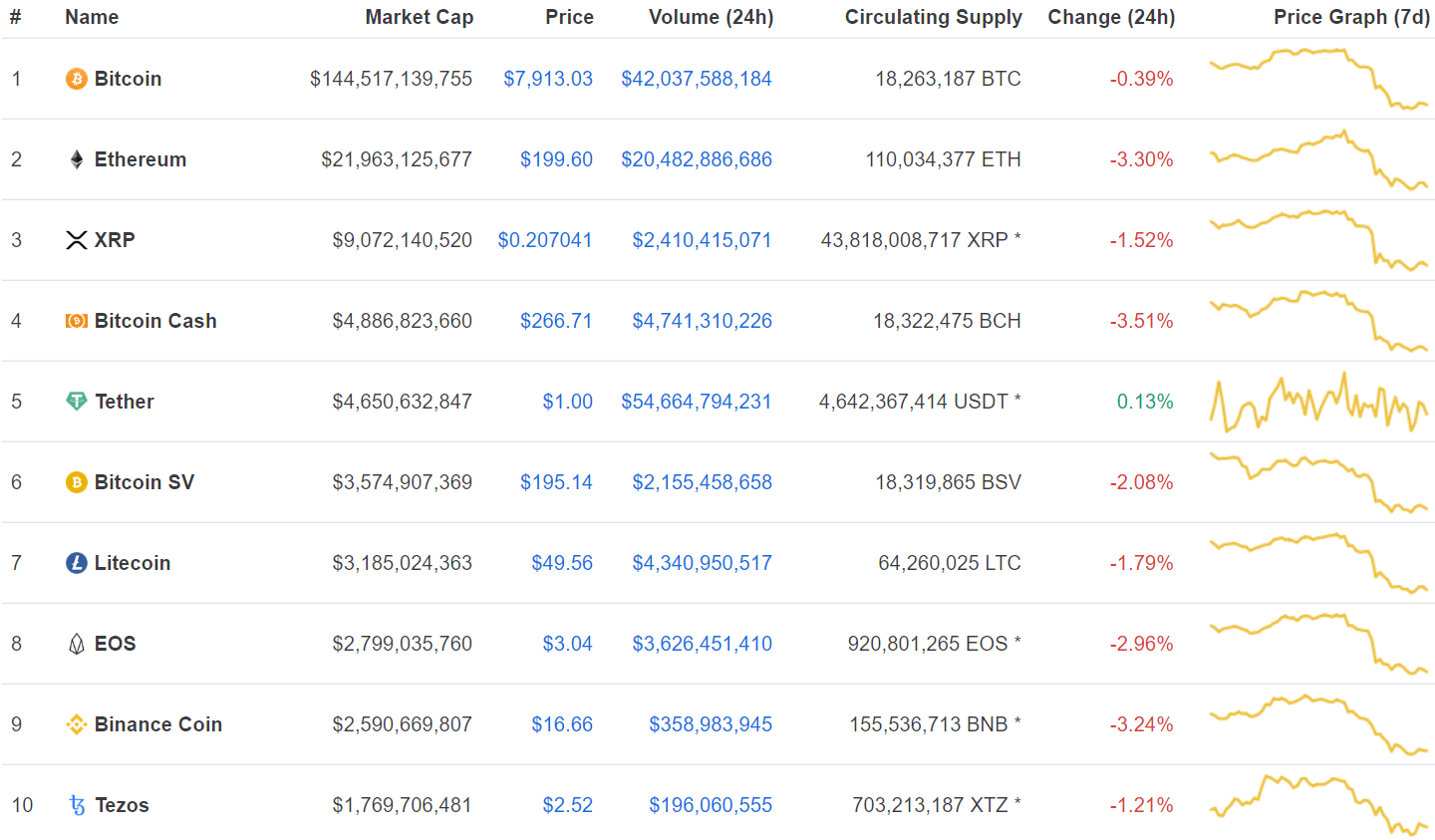Open Tezos 7-day price graph
This screenshot has width=1435, height=840.
(1318, 805)
